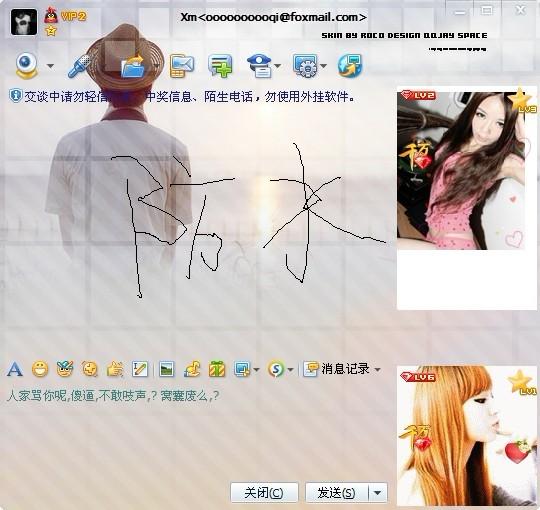The width and height of the screenshot is (540, 510).
Task: Click the send picture icon
Action: coord(167,369)
